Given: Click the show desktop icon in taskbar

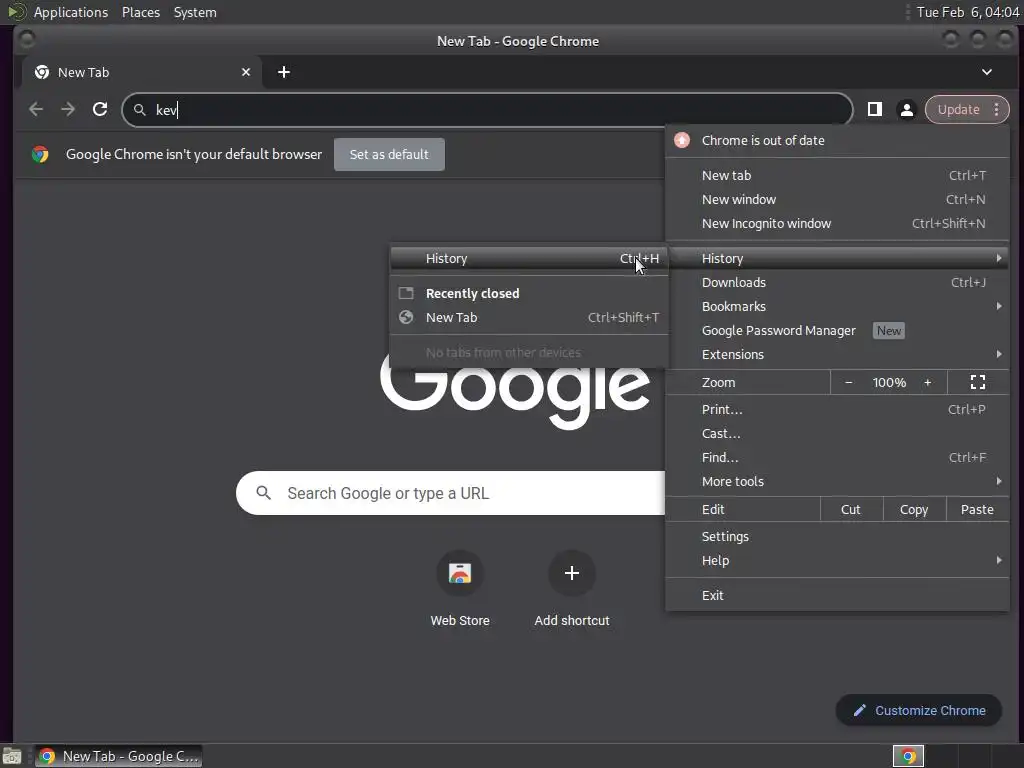Looking at the screenshot, I should pos(12,756).
